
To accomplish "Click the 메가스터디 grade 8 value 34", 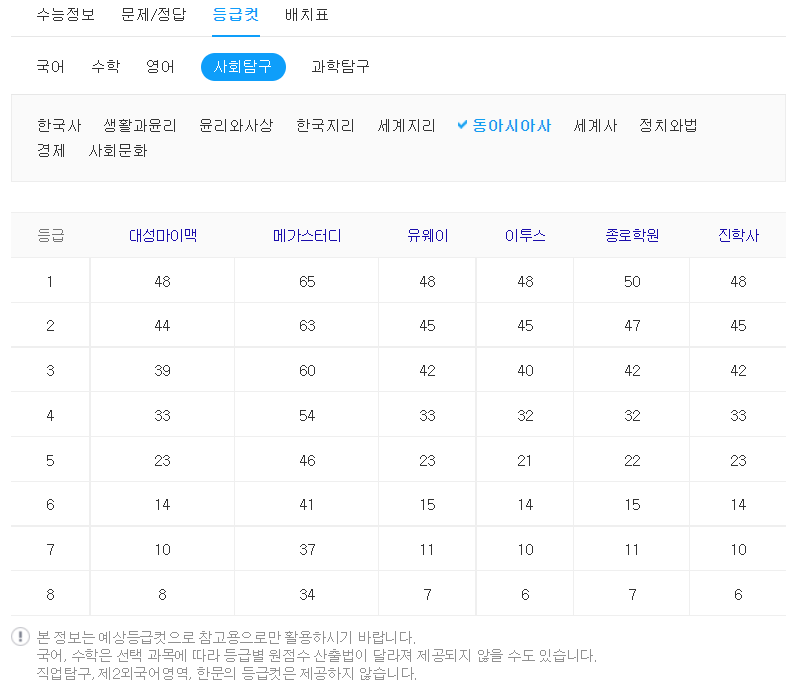I will [307, 594].
